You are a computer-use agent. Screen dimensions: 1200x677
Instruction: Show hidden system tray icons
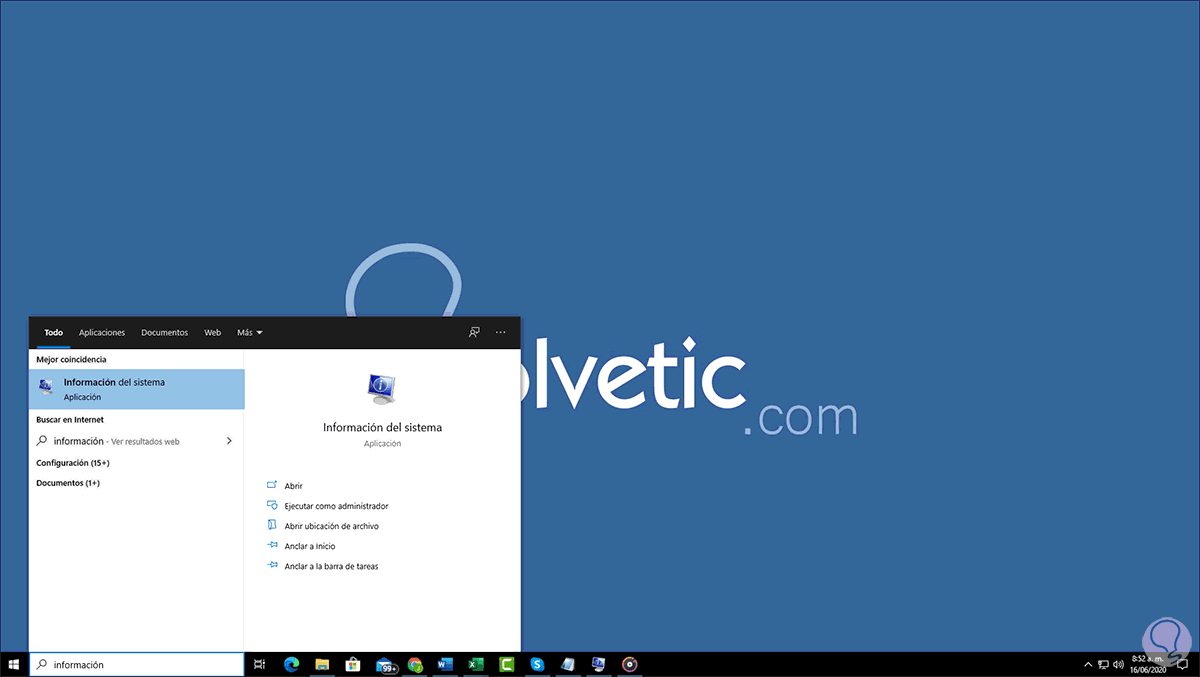tap(1088, 664)
